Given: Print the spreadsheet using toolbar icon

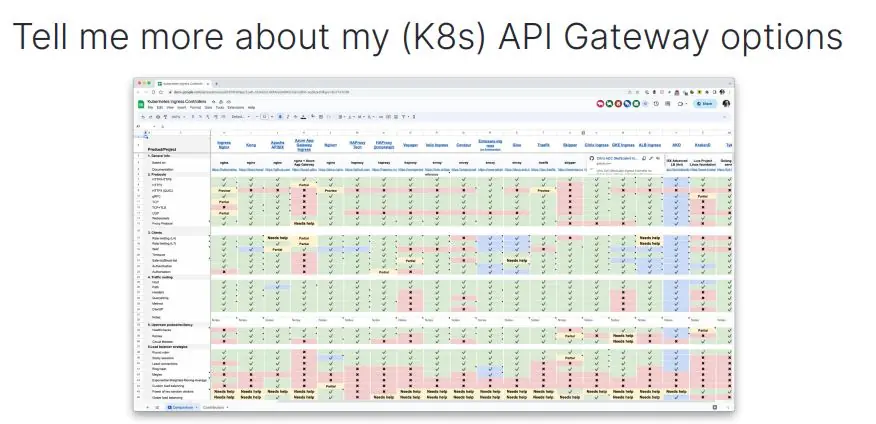Looking at the screenshot, I should pos(158,117).
